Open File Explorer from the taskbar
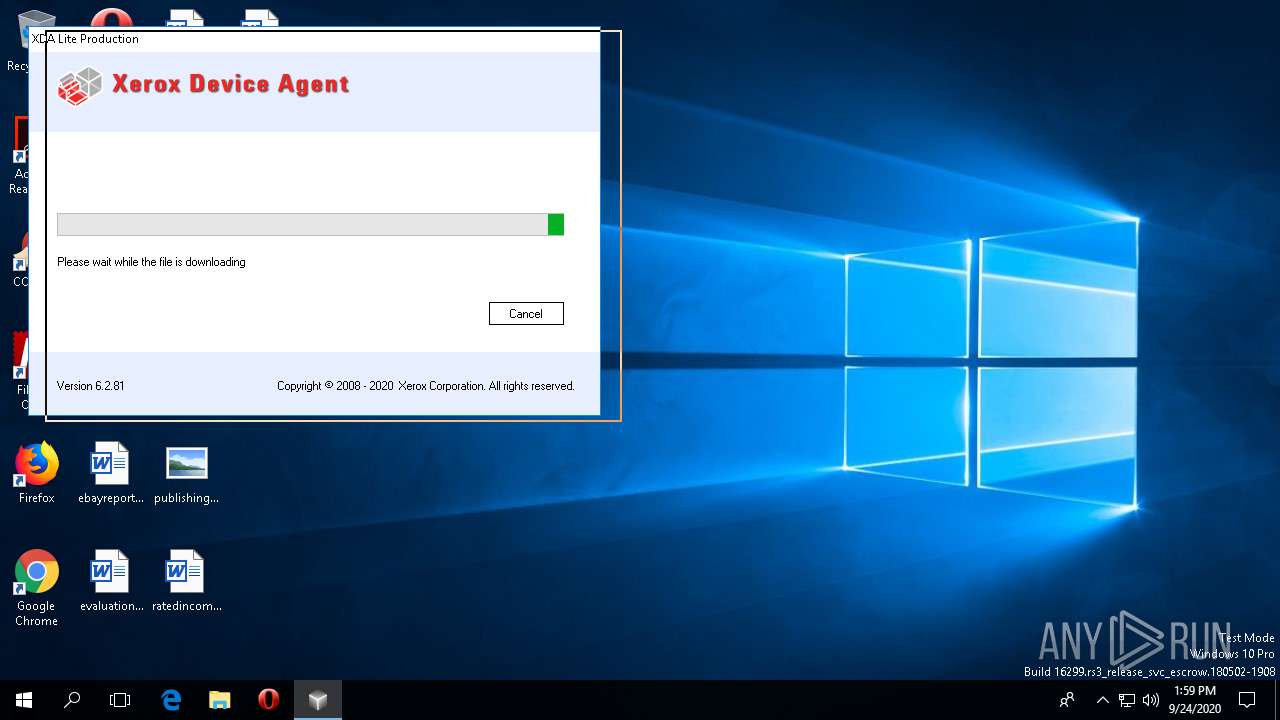1280x720 pixels. [x=220, y=700]
